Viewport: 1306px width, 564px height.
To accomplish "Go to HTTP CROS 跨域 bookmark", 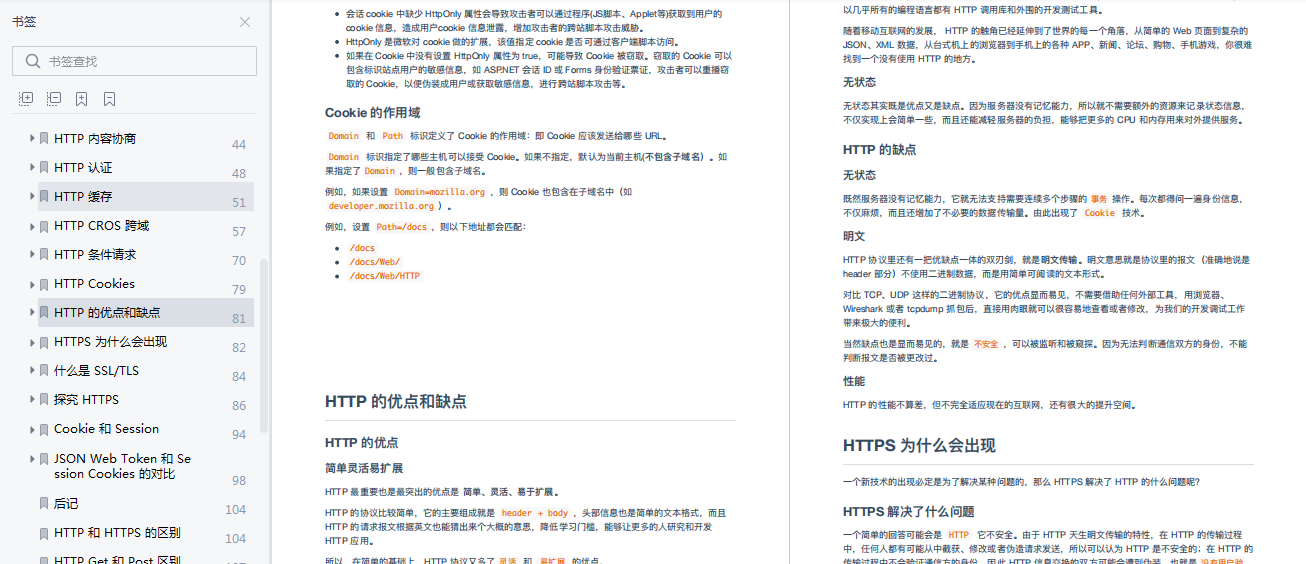I will point(101,225).
